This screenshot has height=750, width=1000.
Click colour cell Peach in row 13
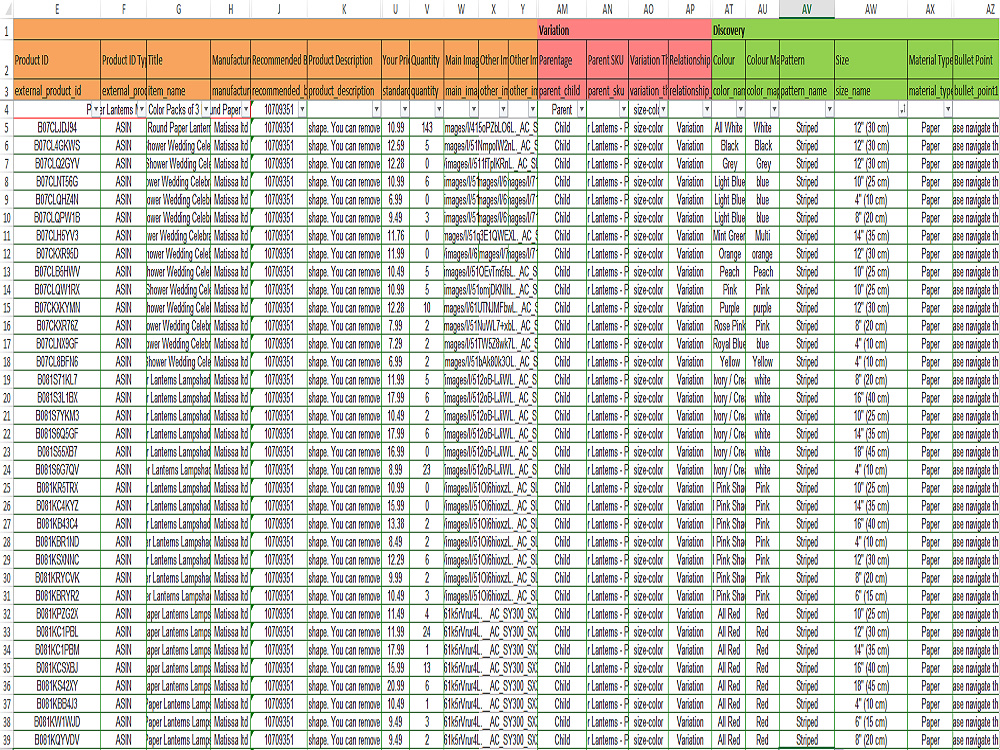tap(728, 272)
